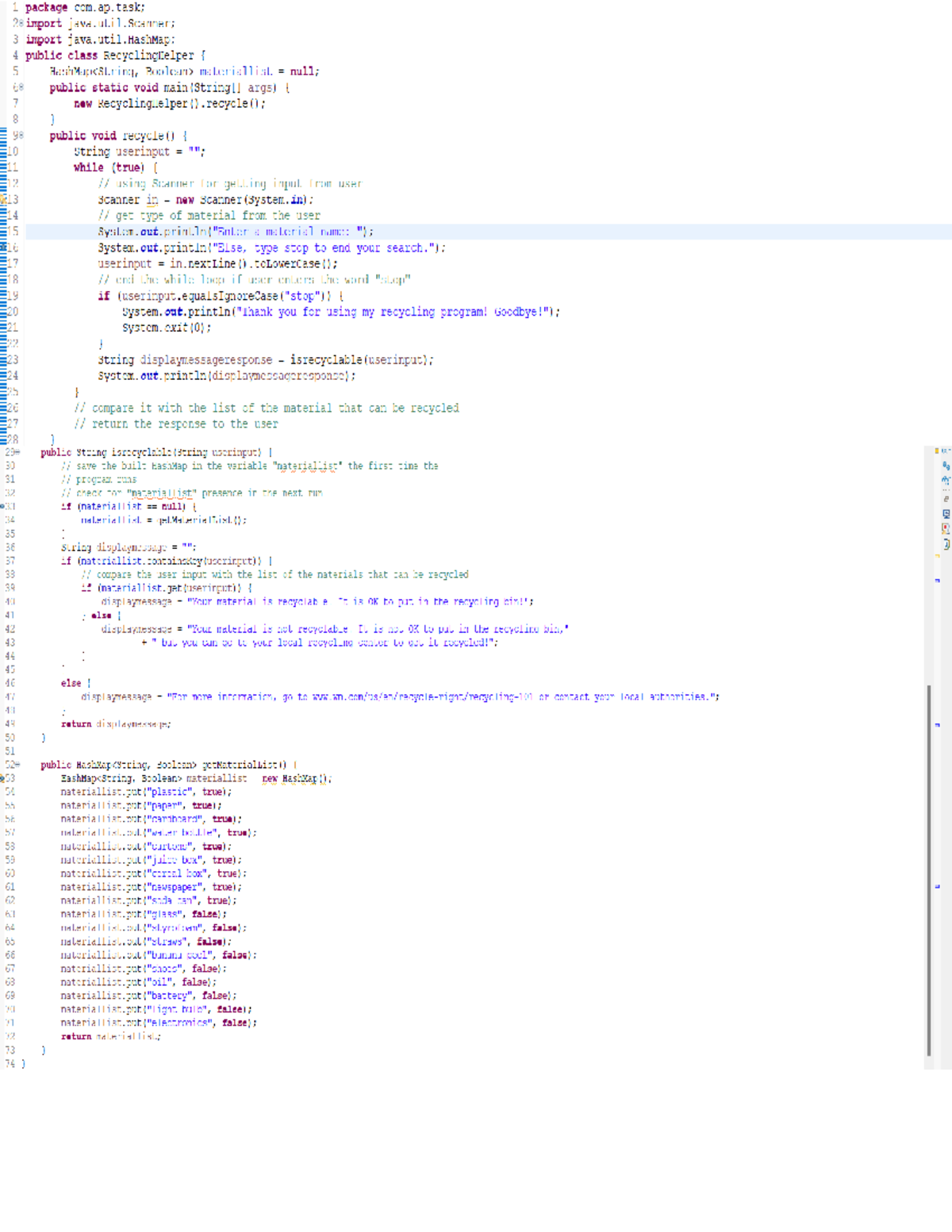Click 'materiallist.put("electronics", false);' line
Viewport: 952px width, 1232px height.
click(159, 1023)
